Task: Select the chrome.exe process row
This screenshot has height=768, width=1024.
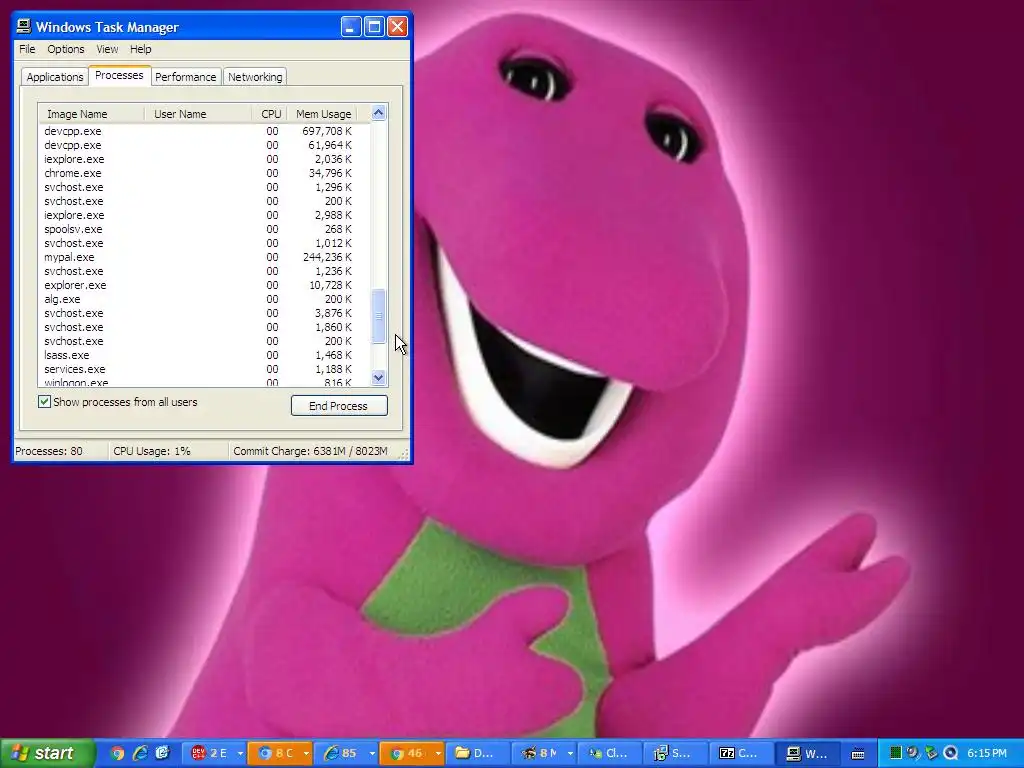Action: coord(204,173)
